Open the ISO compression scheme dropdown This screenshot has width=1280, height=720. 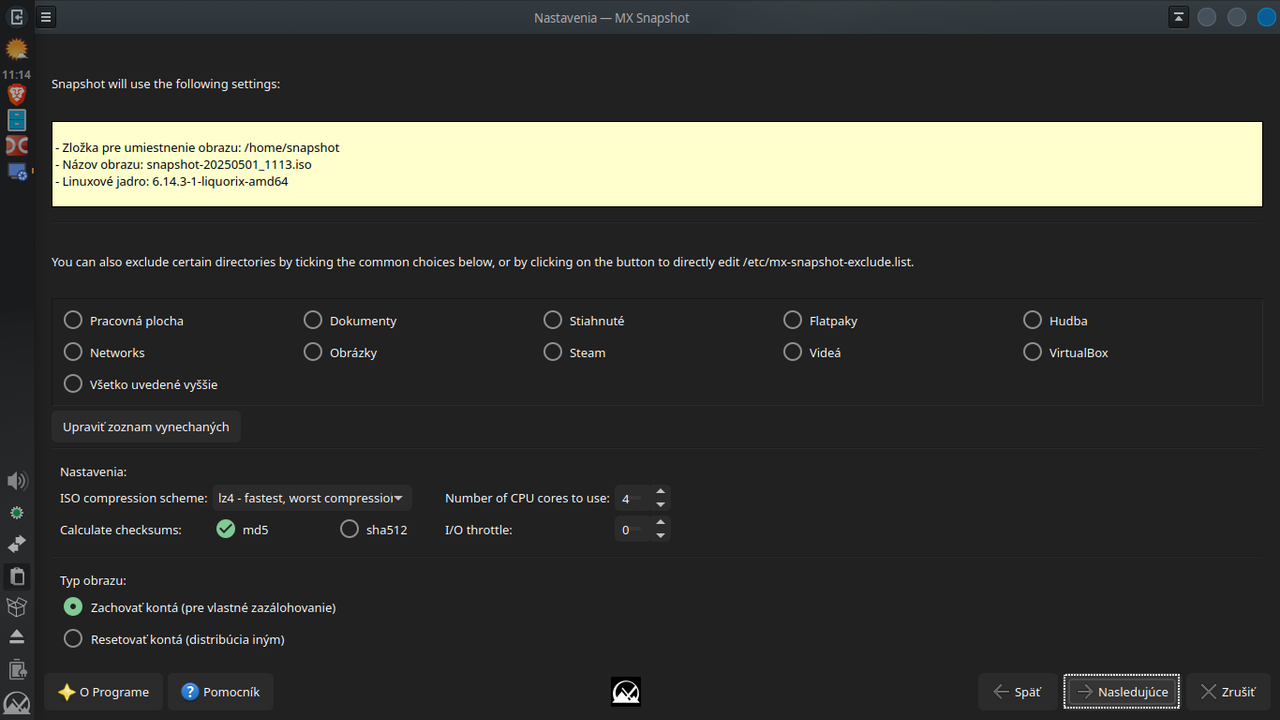[x=312, y=498]
